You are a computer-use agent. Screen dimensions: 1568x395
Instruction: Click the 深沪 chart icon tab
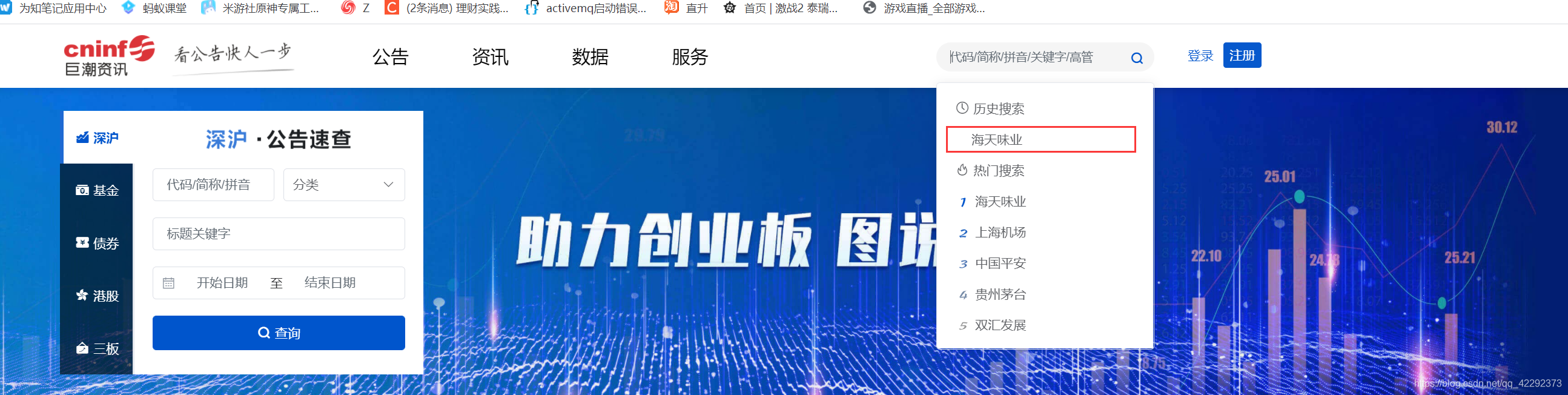pos(82,138)
